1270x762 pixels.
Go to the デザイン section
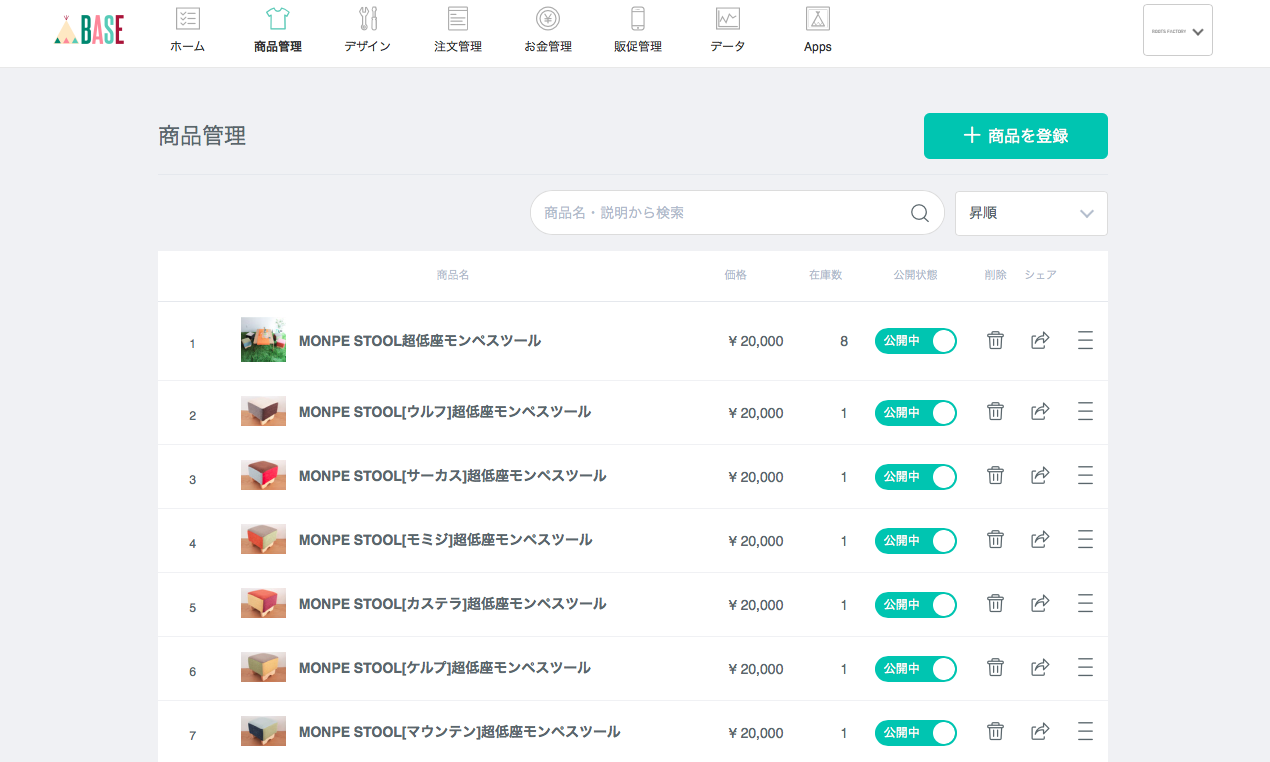coord(367,31)
